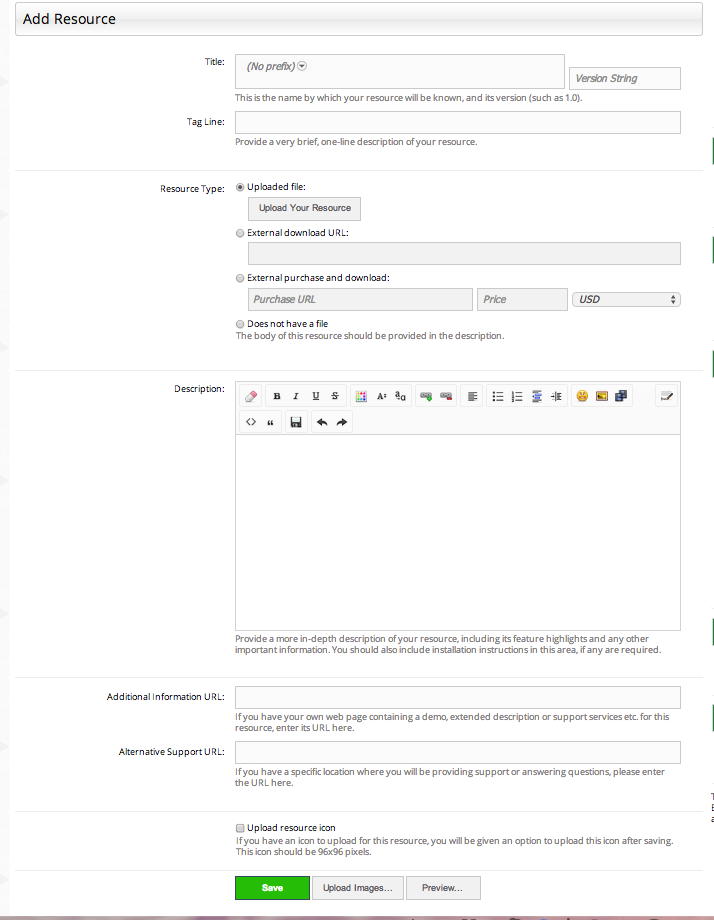Click the Tag Line input field
This screenshot has height=920, width=714.
pos(458,123)
